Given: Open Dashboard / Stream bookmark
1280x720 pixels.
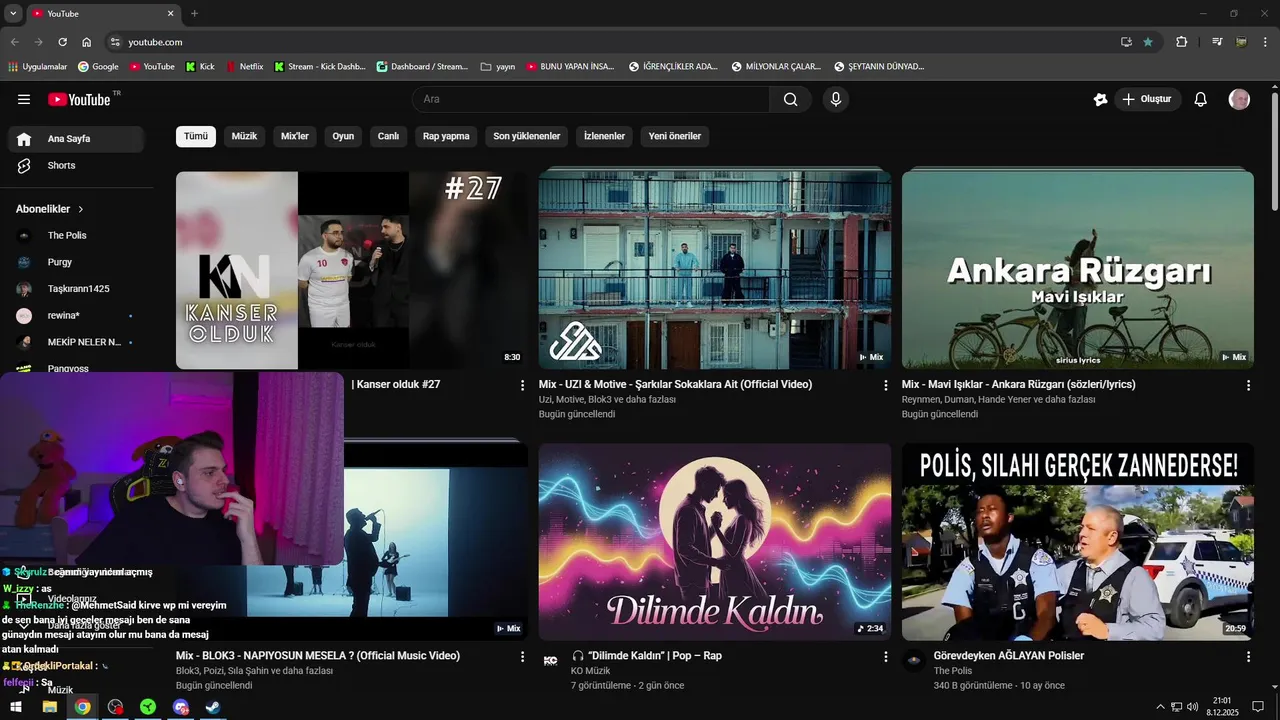Looking at the screenshot, I should point(422,67).
